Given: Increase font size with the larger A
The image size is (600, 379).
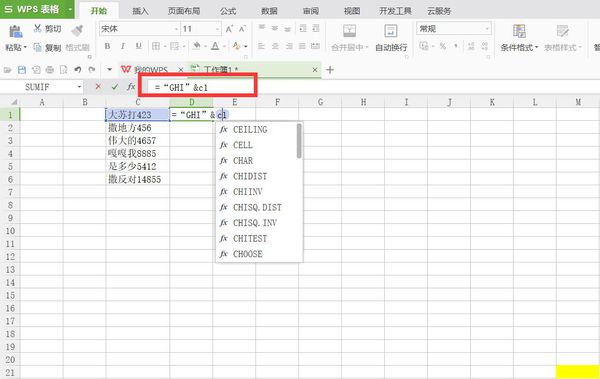Looking at the screenshot, I should 229,29.
